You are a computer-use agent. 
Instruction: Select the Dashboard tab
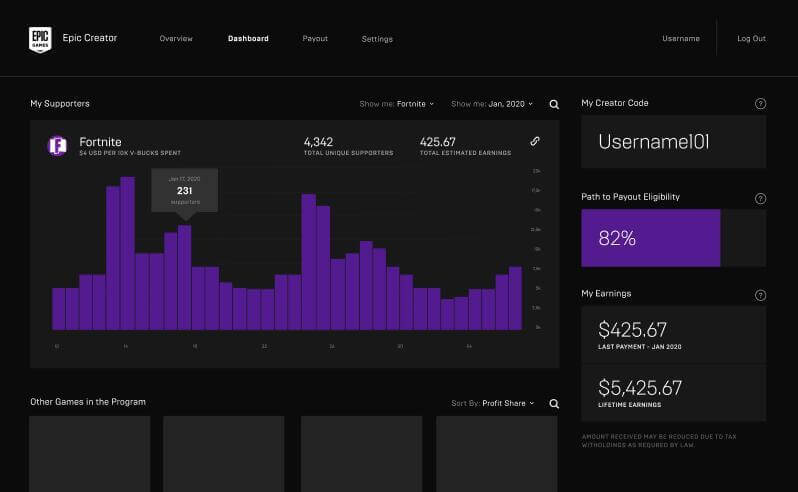click(x=248, y=39)
